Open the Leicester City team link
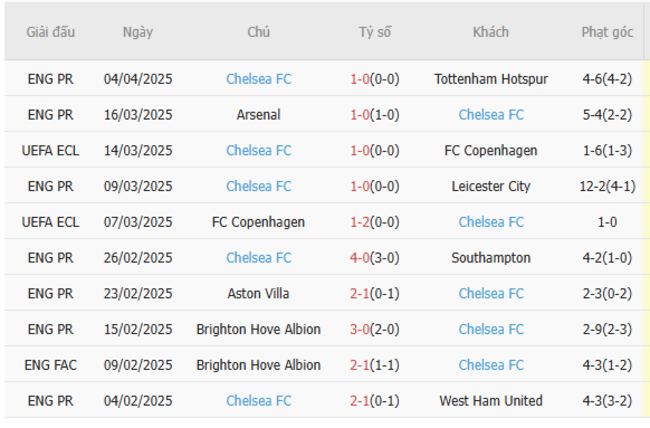The width and height of the screenshot is (650, 428). coord(491,186)
